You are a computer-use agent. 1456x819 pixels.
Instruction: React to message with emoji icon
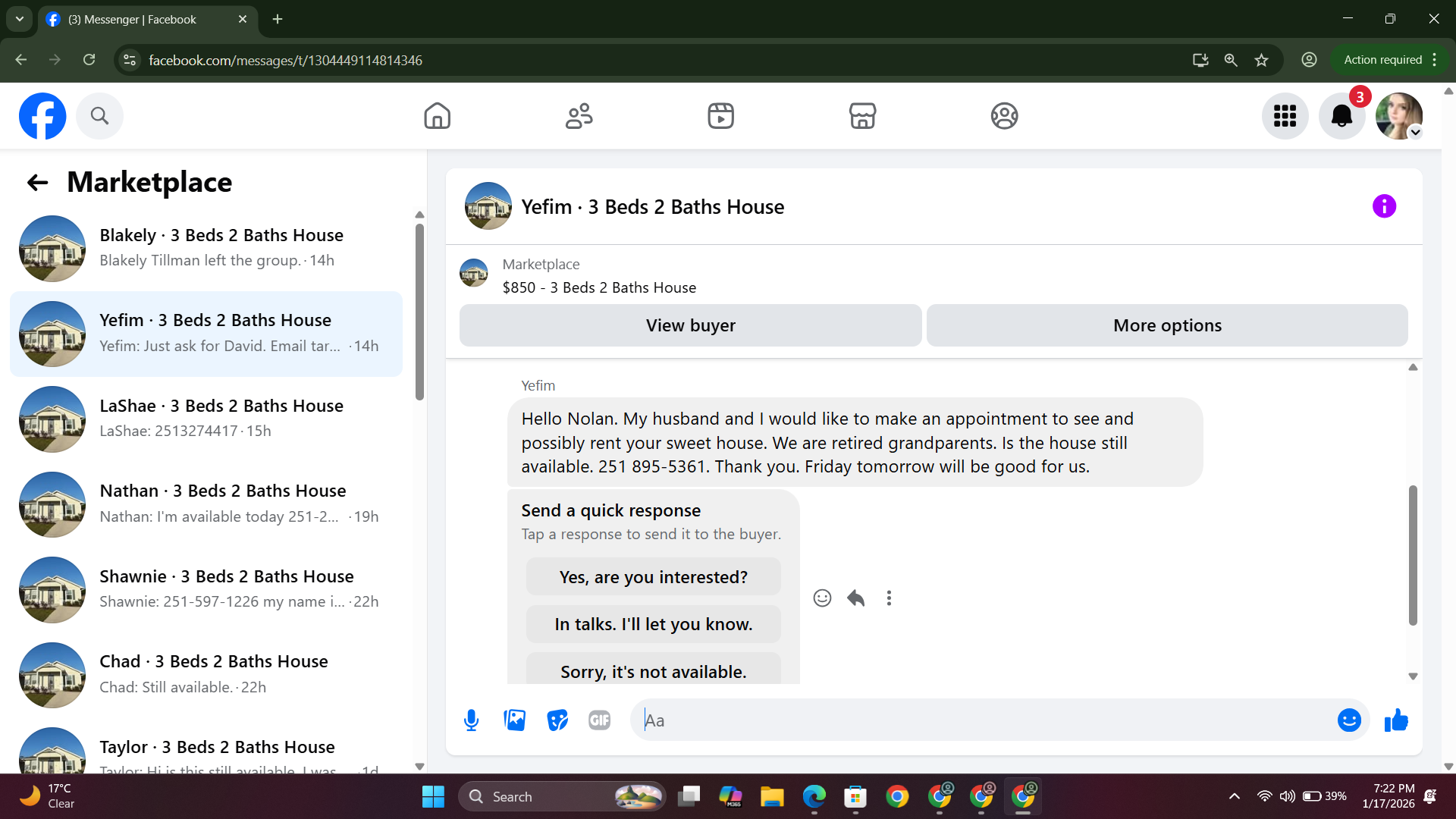coord(822,598)
